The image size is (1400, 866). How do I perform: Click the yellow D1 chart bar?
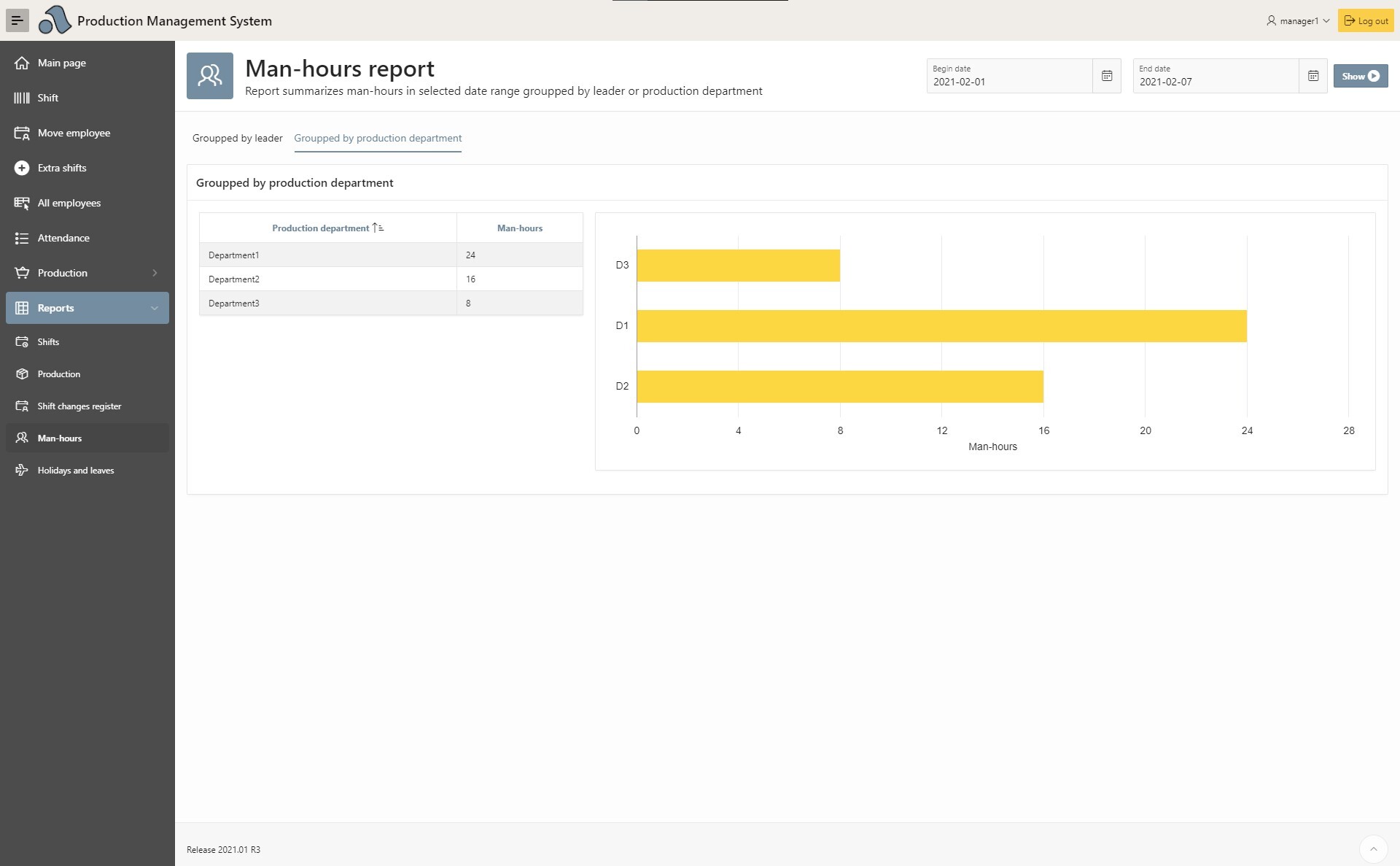coord(941,326)
